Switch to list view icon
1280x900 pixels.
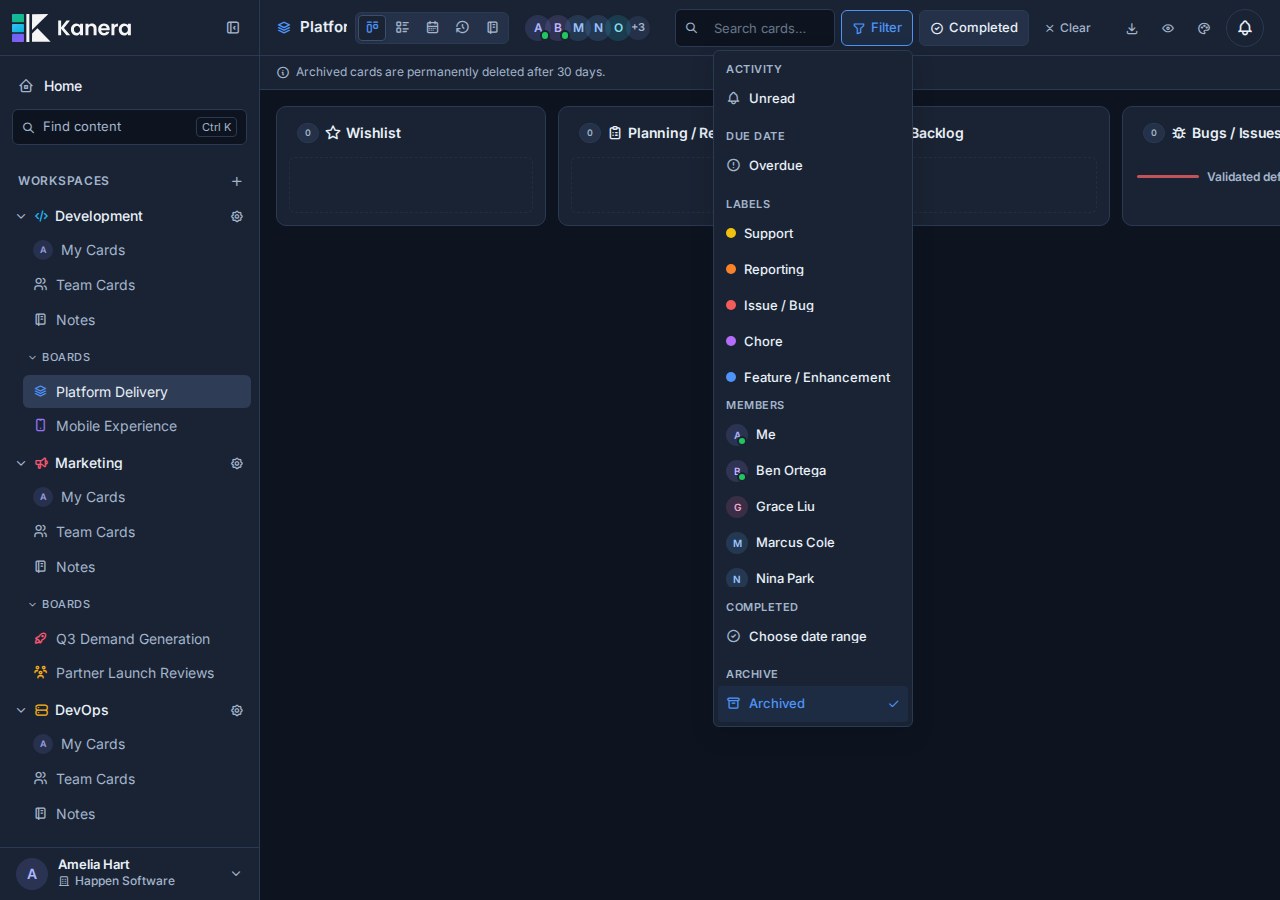pyautogui.click(x=402, y=28)
